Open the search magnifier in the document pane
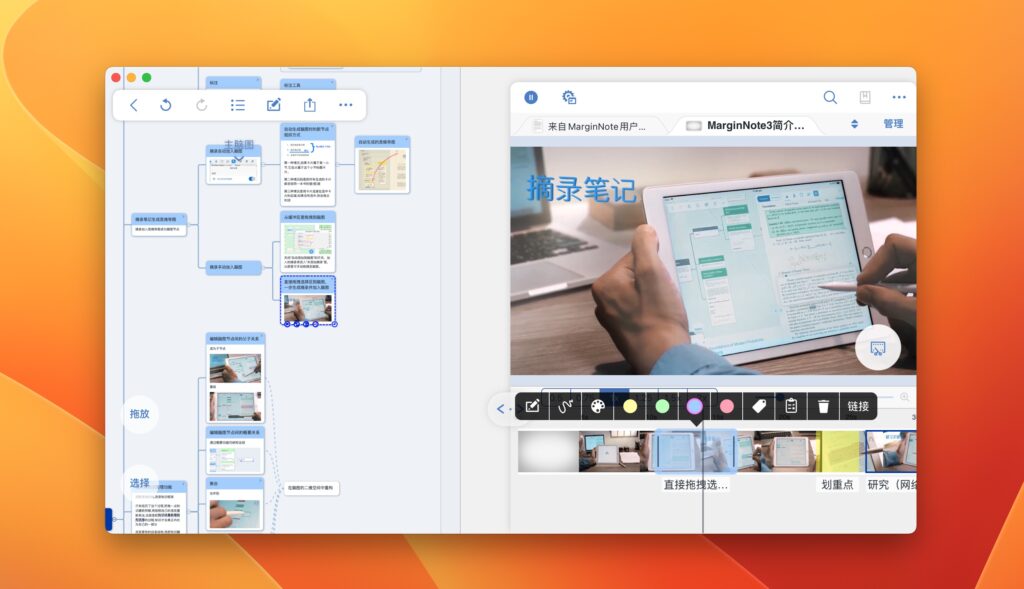This screenshot has height=589, width=1024. coord(830,97)
